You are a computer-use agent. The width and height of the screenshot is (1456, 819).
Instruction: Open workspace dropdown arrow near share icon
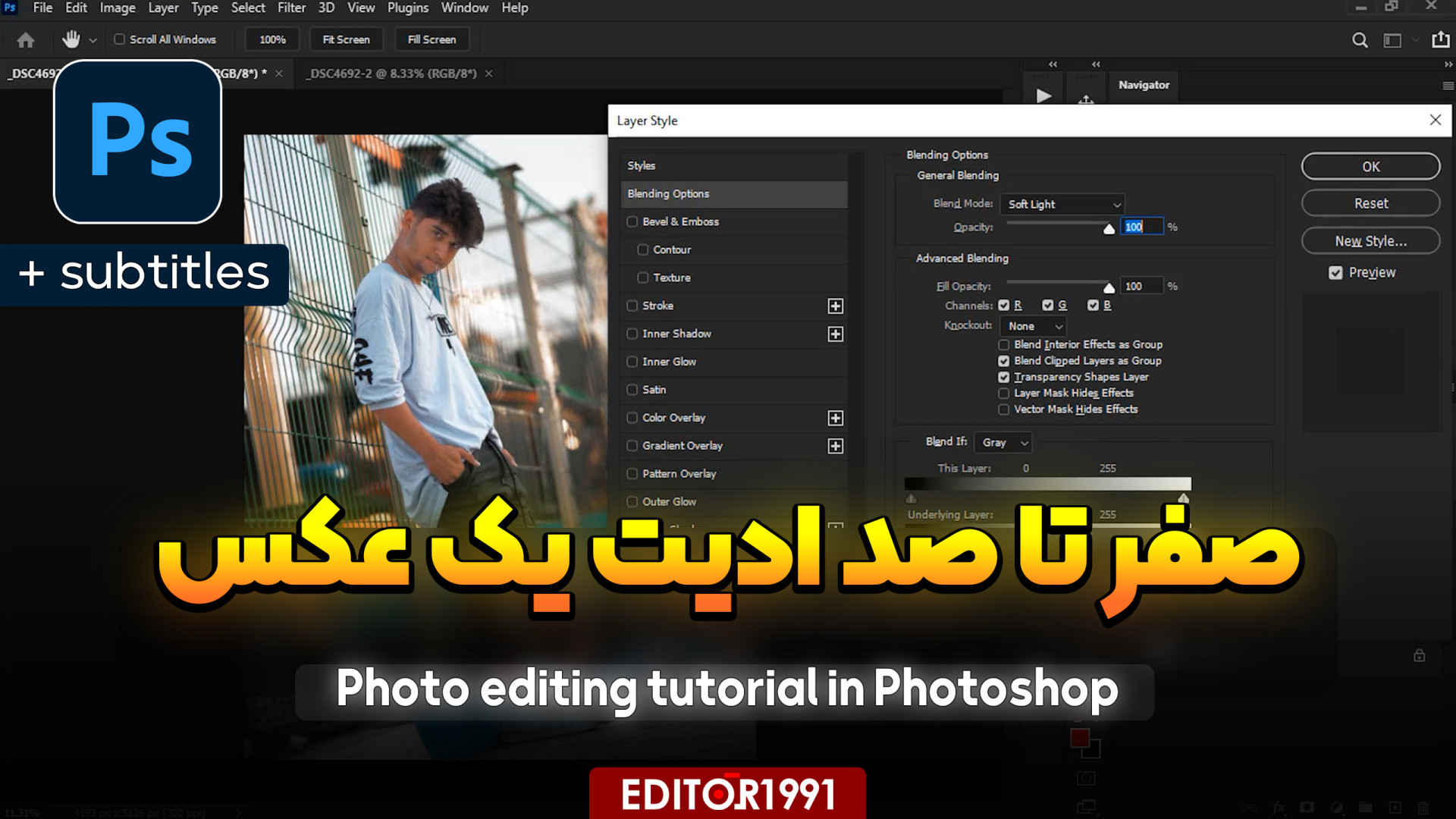pyautogui.click(x=1415, y=40)
